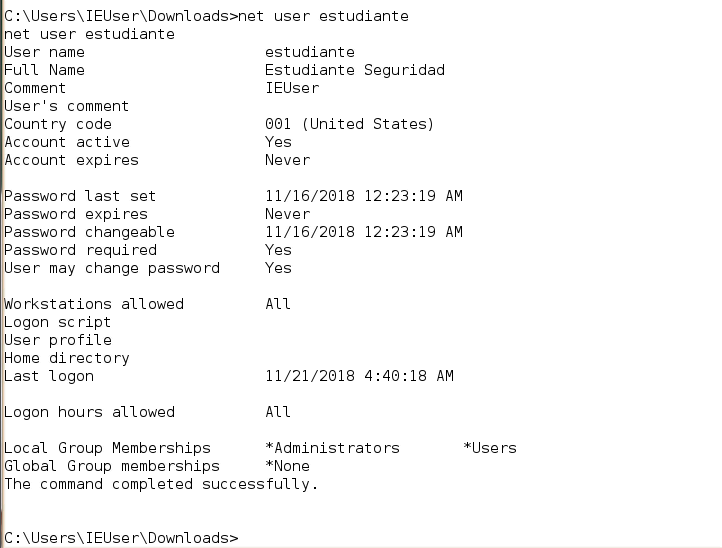Click the 'Password expires' label
Image resolution: width=722 pixels, height=548 pixels.
tap(76, 214)
